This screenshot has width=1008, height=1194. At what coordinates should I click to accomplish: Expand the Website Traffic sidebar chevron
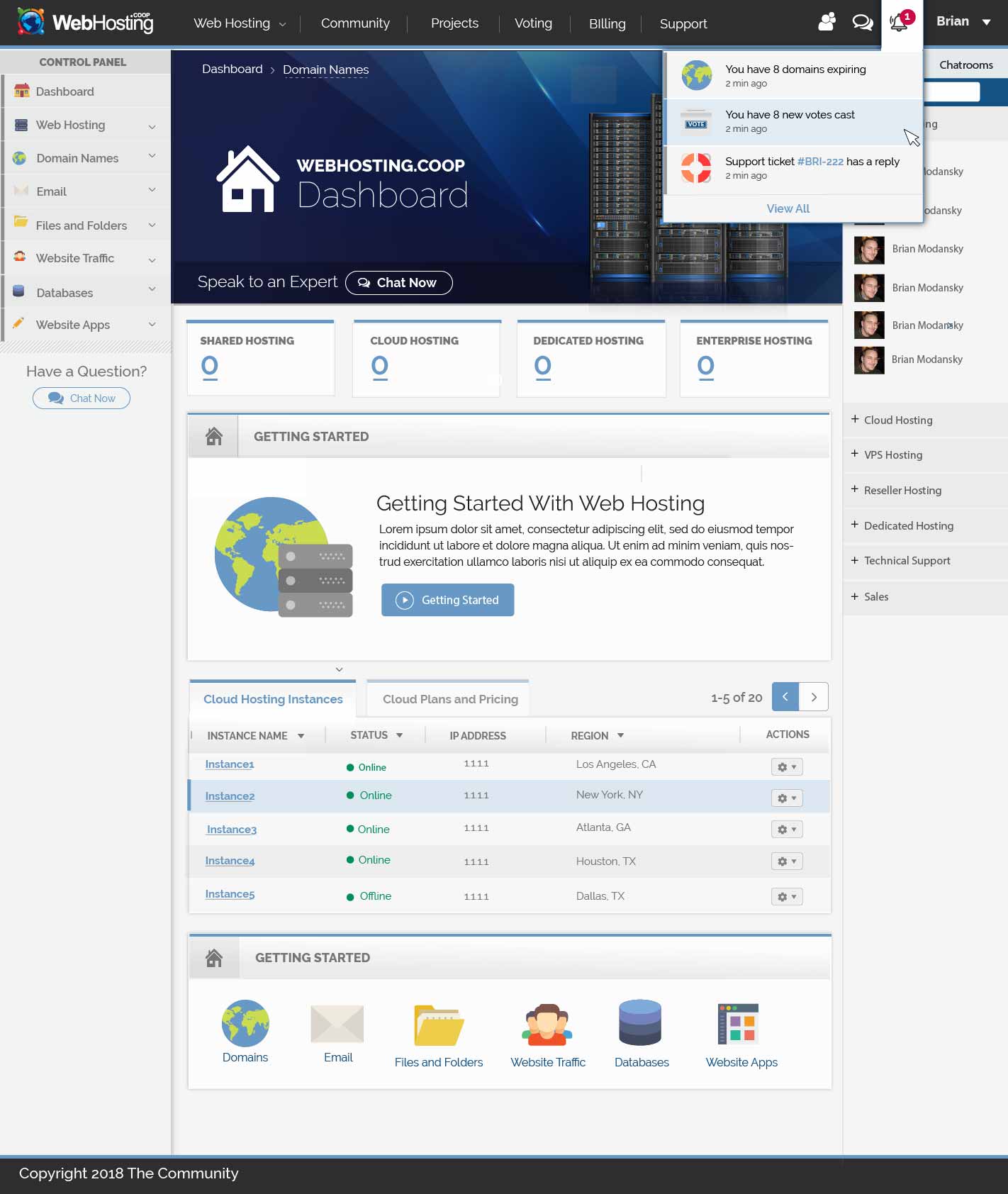pos(152,260)
